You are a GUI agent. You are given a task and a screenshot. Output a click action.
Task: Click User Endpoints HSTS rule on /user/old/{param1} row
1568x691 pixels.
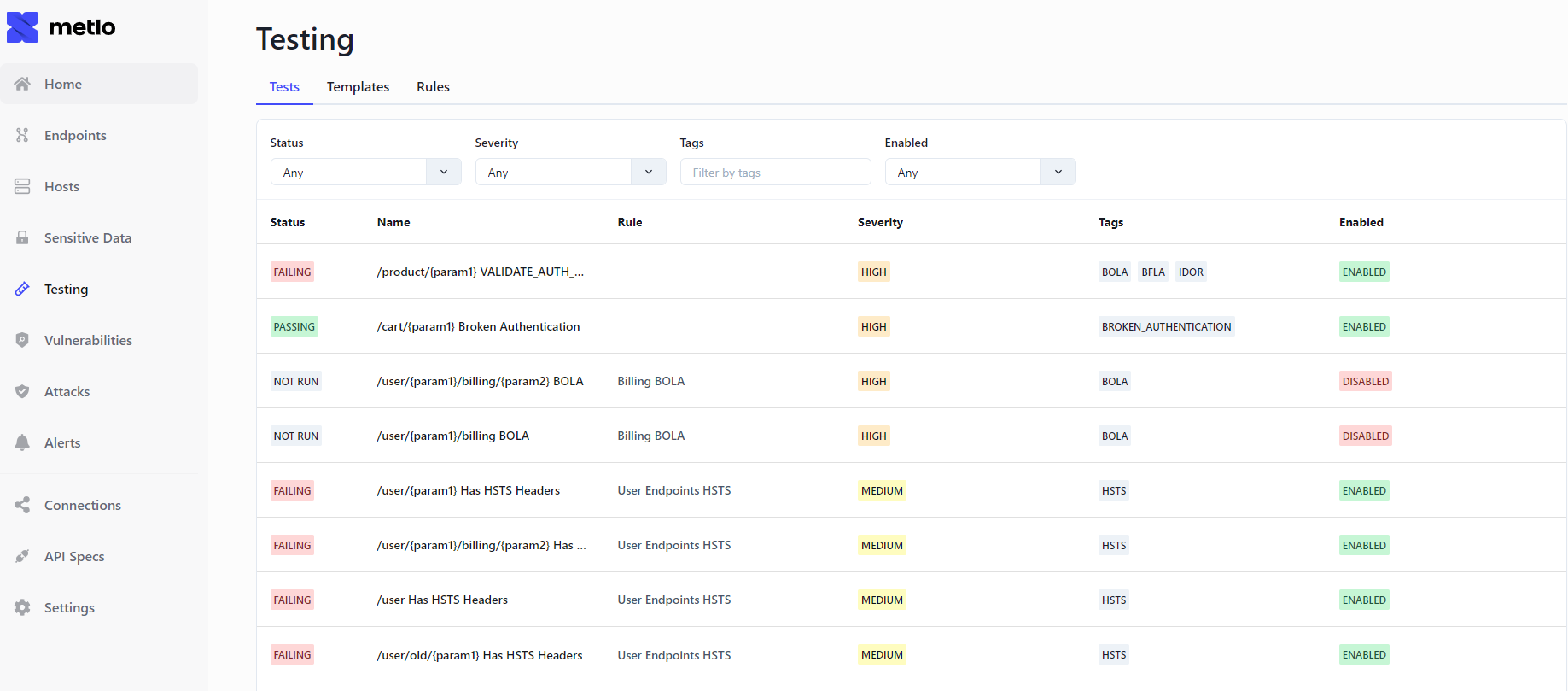[674, 655]
